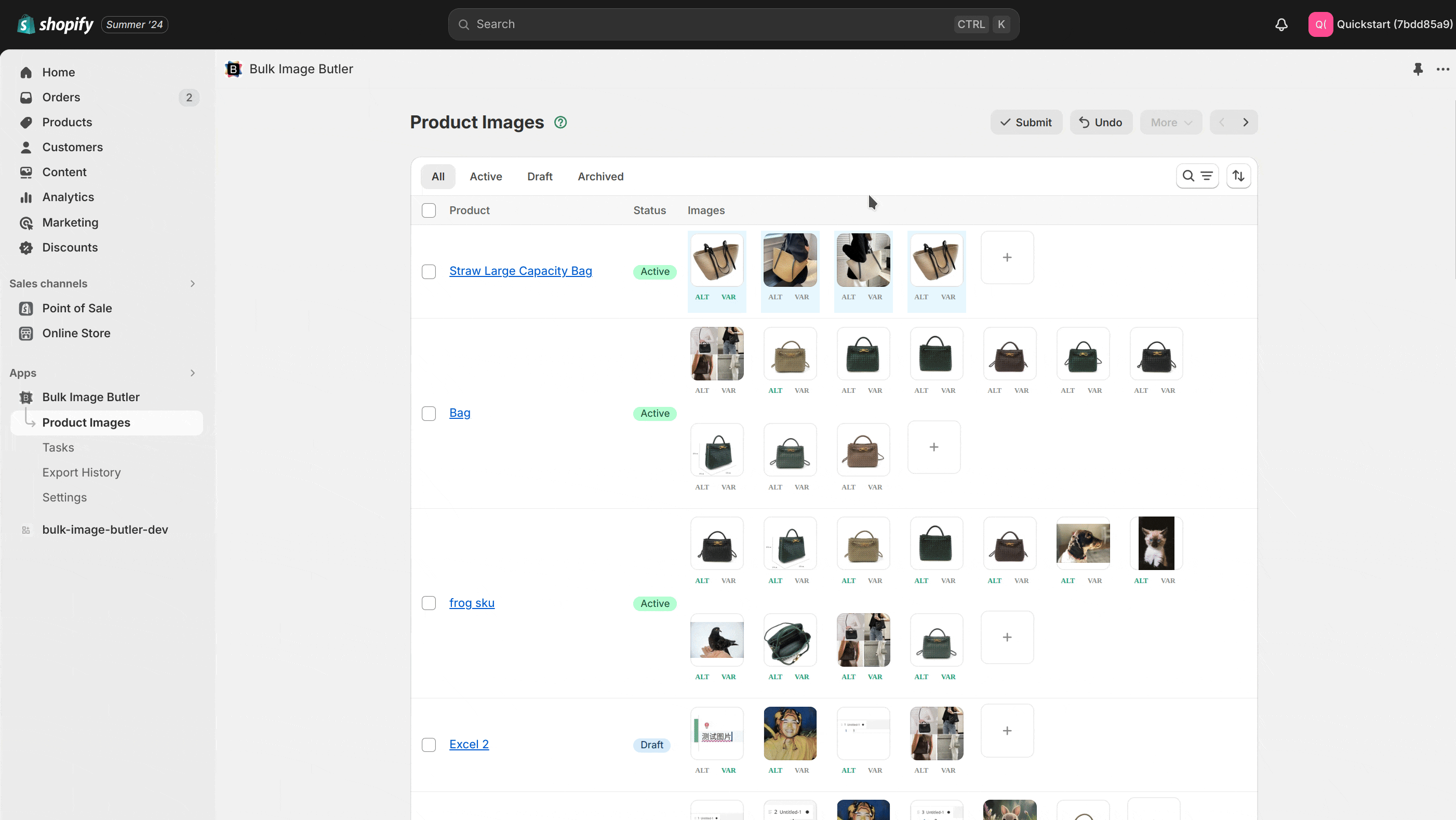The height and width of the screenshot is (820, 1456).
Task: Pin the Bulk Image Butler app
Action: click(x=1418, y=69)
